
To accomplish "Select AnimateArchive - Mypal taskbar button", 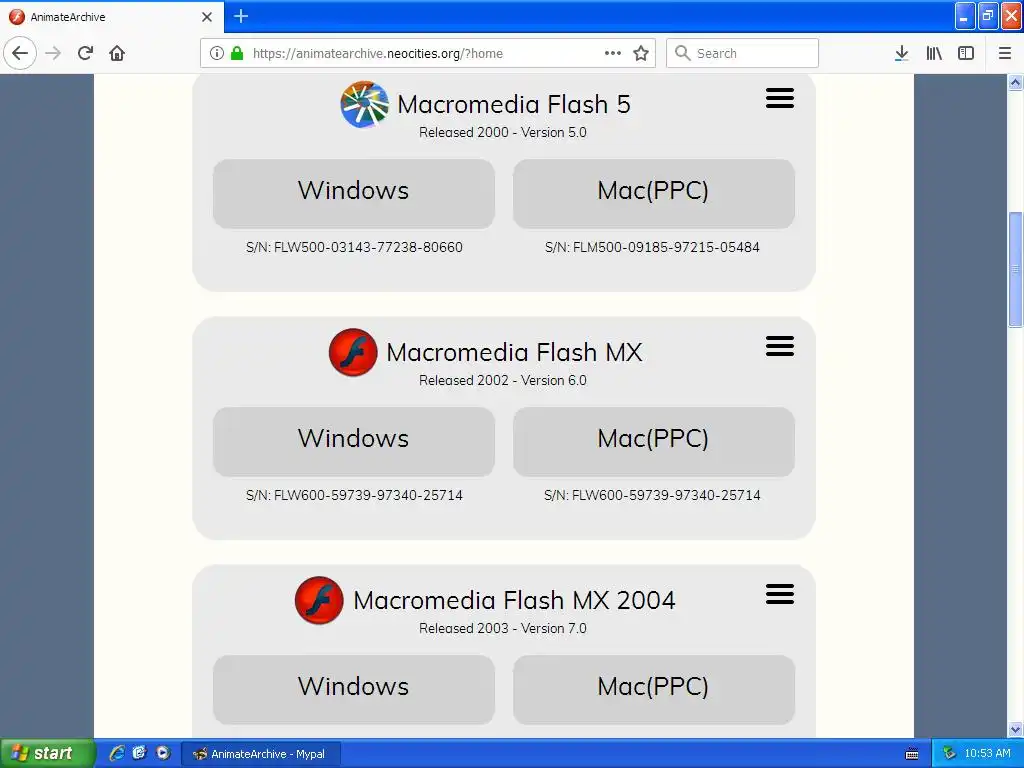I will (x=261, y=754).
